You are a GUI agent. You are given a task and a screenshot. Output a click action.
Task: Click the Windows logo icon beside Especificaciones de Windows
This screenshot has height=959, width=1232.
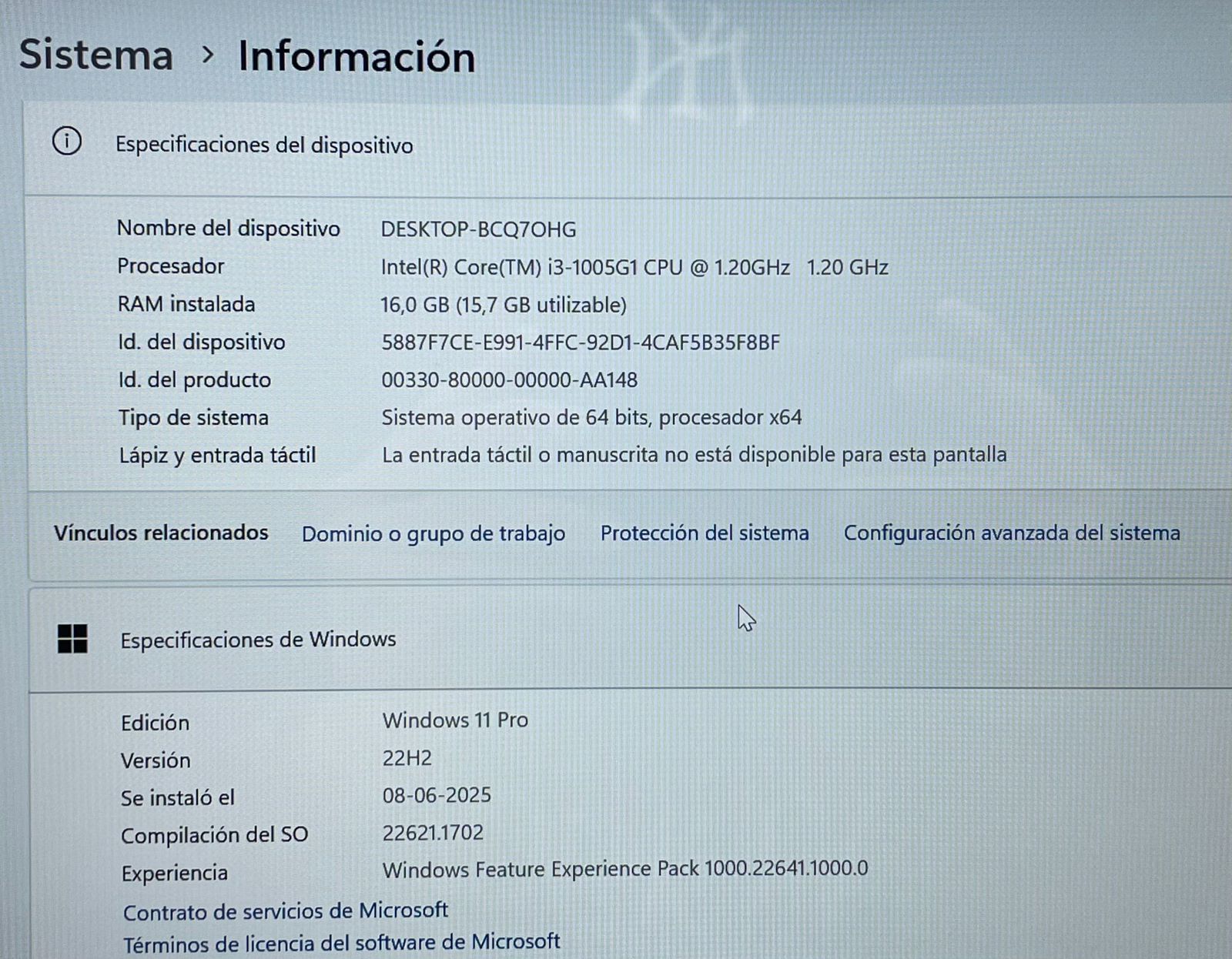click(x=72, y=639)
